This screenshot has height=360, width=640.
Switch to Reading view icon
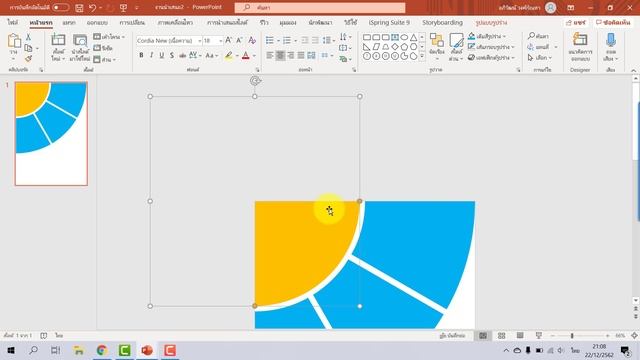coord(520,336)
